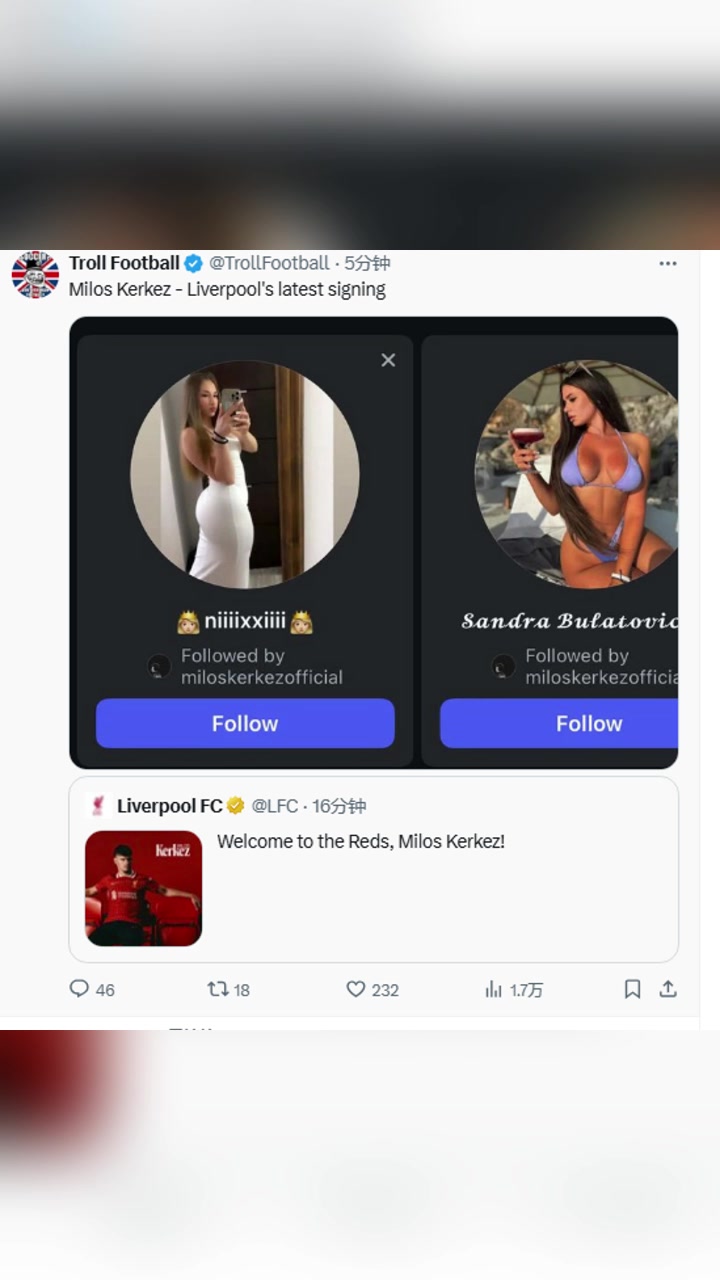Click the Troll Football profile avatar
The width and height of the screenshot is (720, 1280).
point(35,275)
